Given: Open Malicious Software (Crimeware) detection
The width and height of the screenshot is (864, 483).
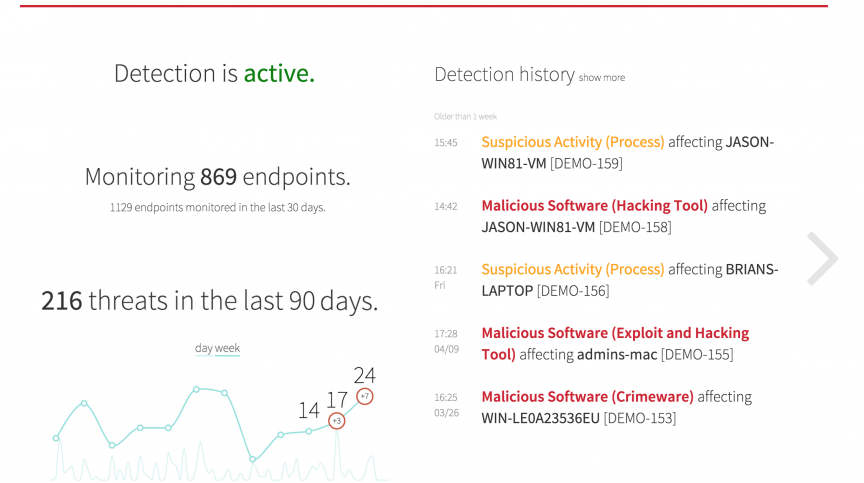Looking at the screenshot, I should click(x=587, y=396).
